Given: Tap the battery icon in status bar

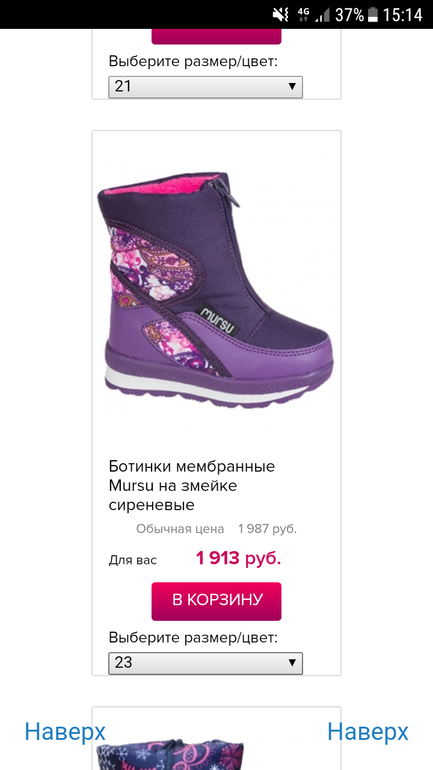Looking at the screenshot, I should (373, 15).
